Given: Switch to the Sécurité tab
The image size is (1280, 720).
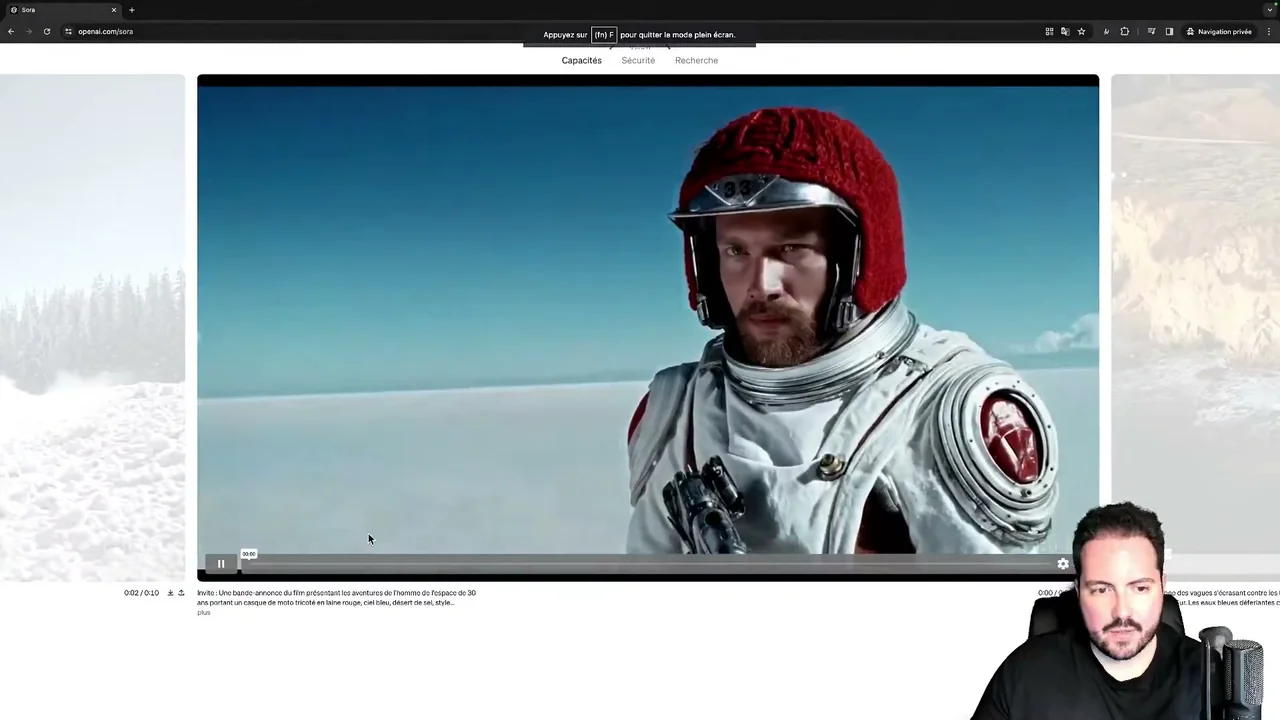Looking at the screenshot, I should (638, 60).
